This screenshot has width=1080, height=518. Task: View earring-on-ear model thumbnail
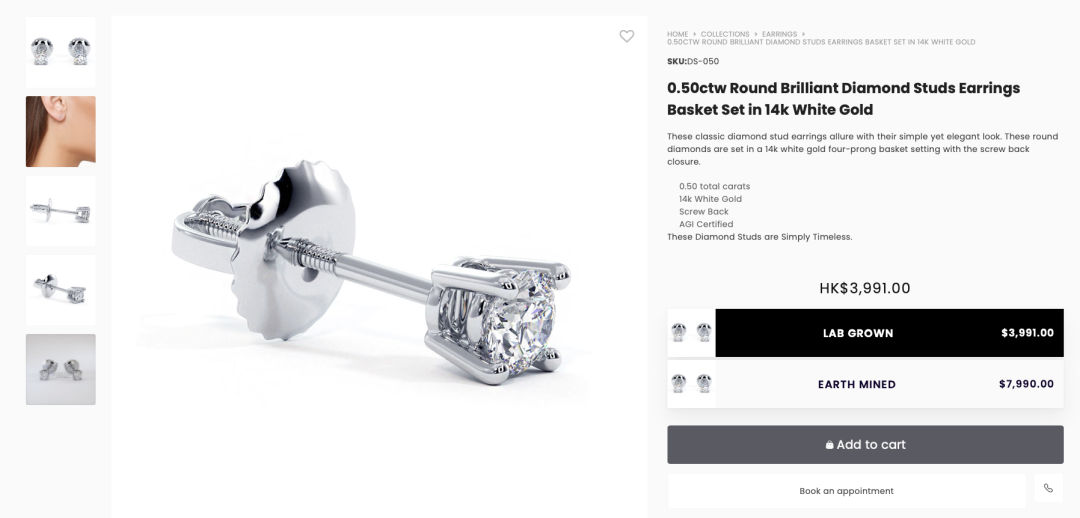tap(61, 132)
